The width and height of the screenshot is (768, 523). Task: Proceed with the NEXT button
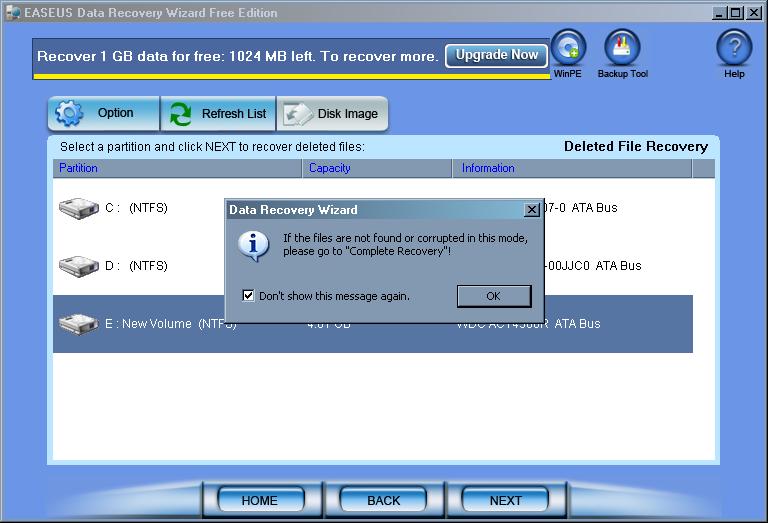click(505, 500)
